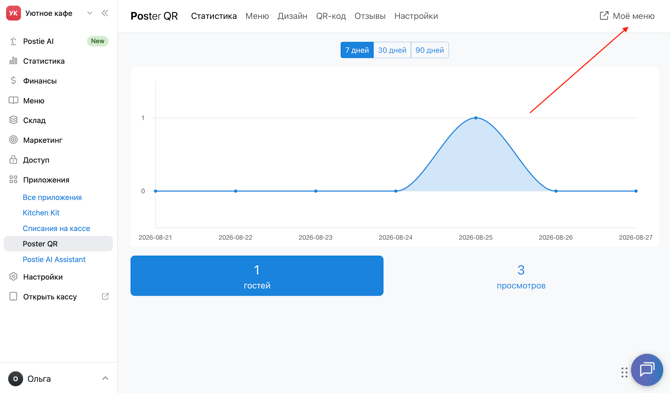The height and width of the screenshot is (393, 670).
Task: Collapse the sidebar with double-chevron icon
Action: point(105,13)
